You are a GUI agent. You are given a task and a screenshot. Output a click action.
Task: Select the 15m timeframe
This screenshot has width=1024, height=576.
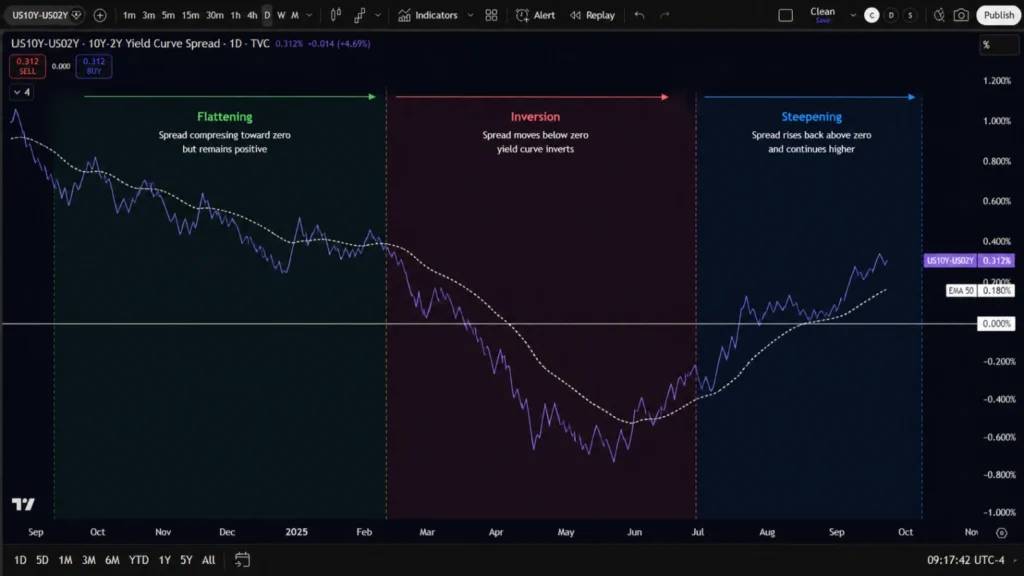point(191,15)
